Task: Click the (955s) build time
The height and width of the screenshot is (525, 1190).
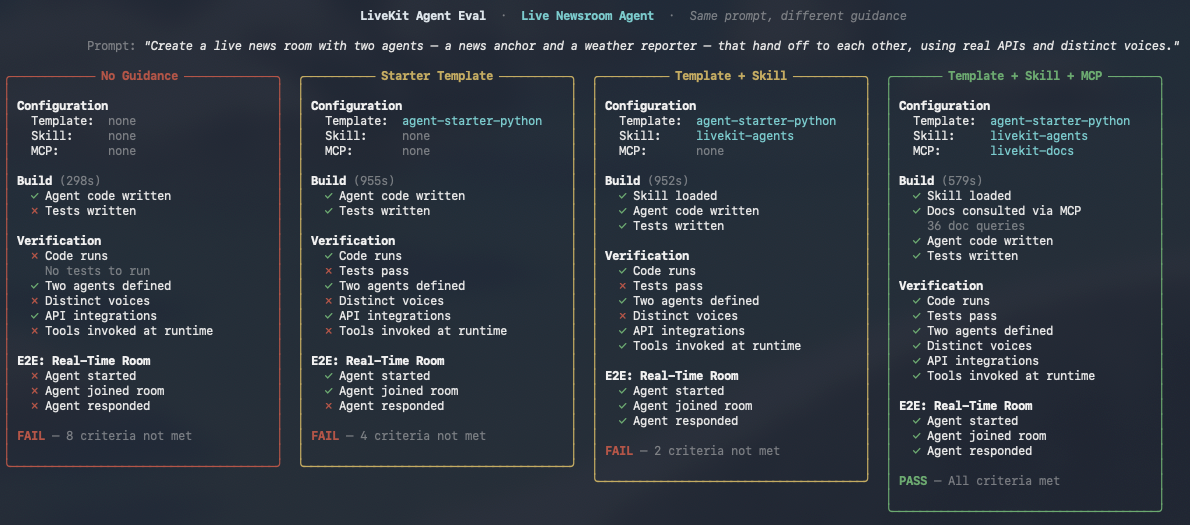Action: tap(373, 181)
